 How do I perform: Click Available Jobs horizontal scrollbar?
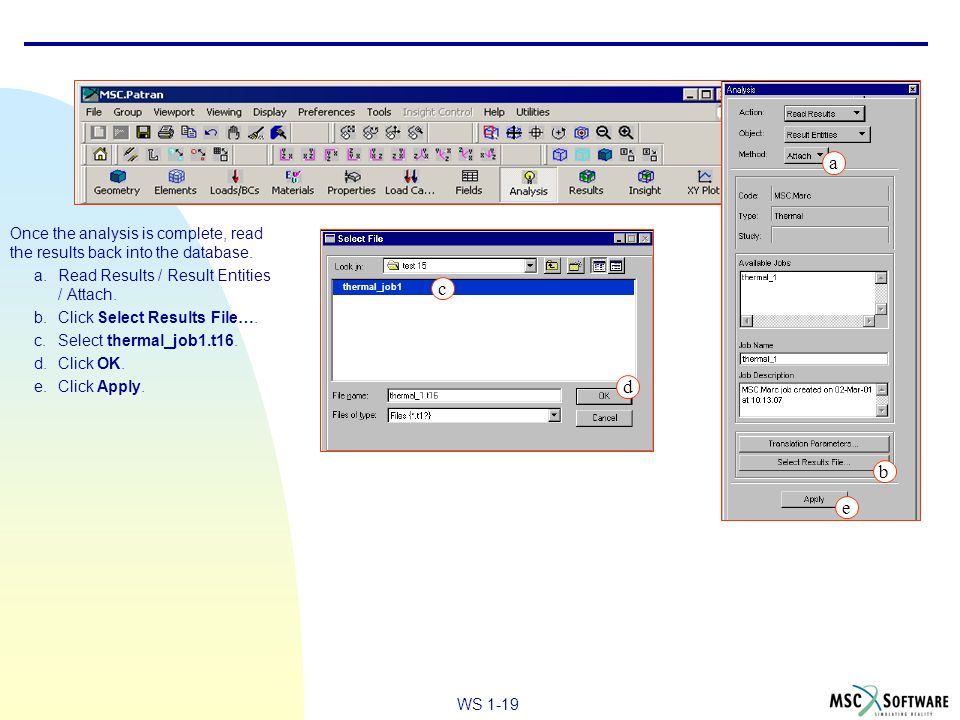coord(808,321)
